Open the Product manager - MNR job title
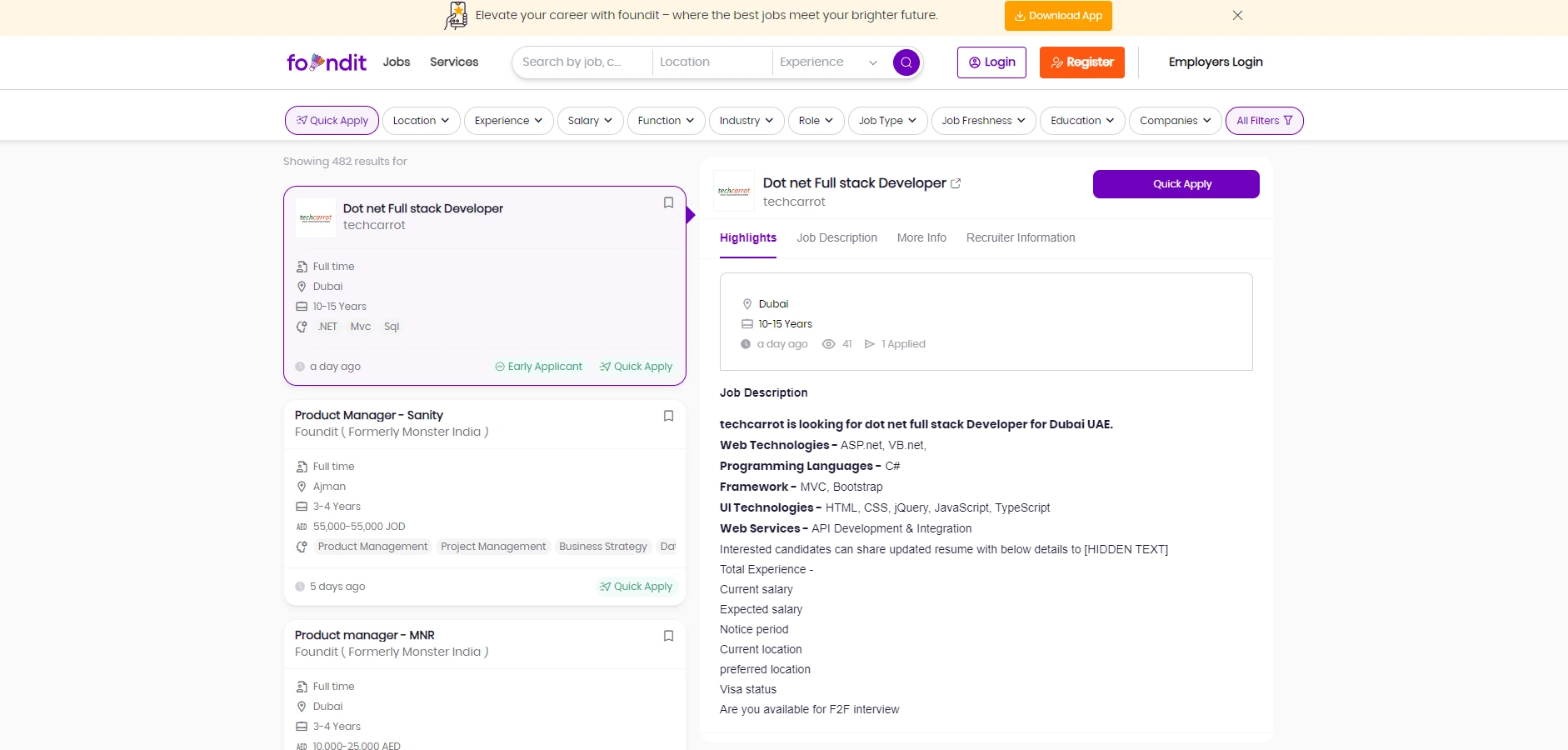The height and width of the screenshot is (750, 1568). coord(365,635)
